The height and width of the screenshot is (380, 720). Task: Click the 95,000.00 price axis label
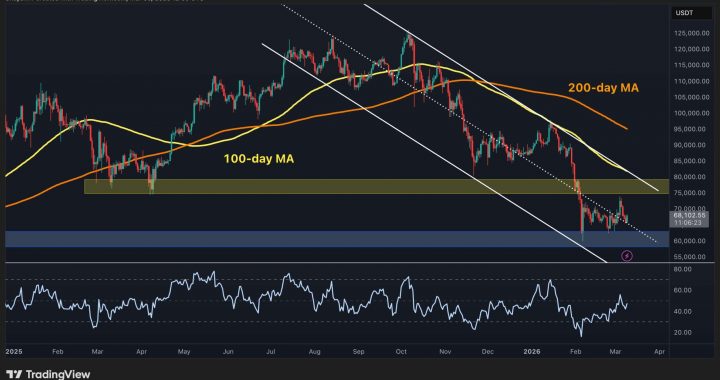point(690,129)
